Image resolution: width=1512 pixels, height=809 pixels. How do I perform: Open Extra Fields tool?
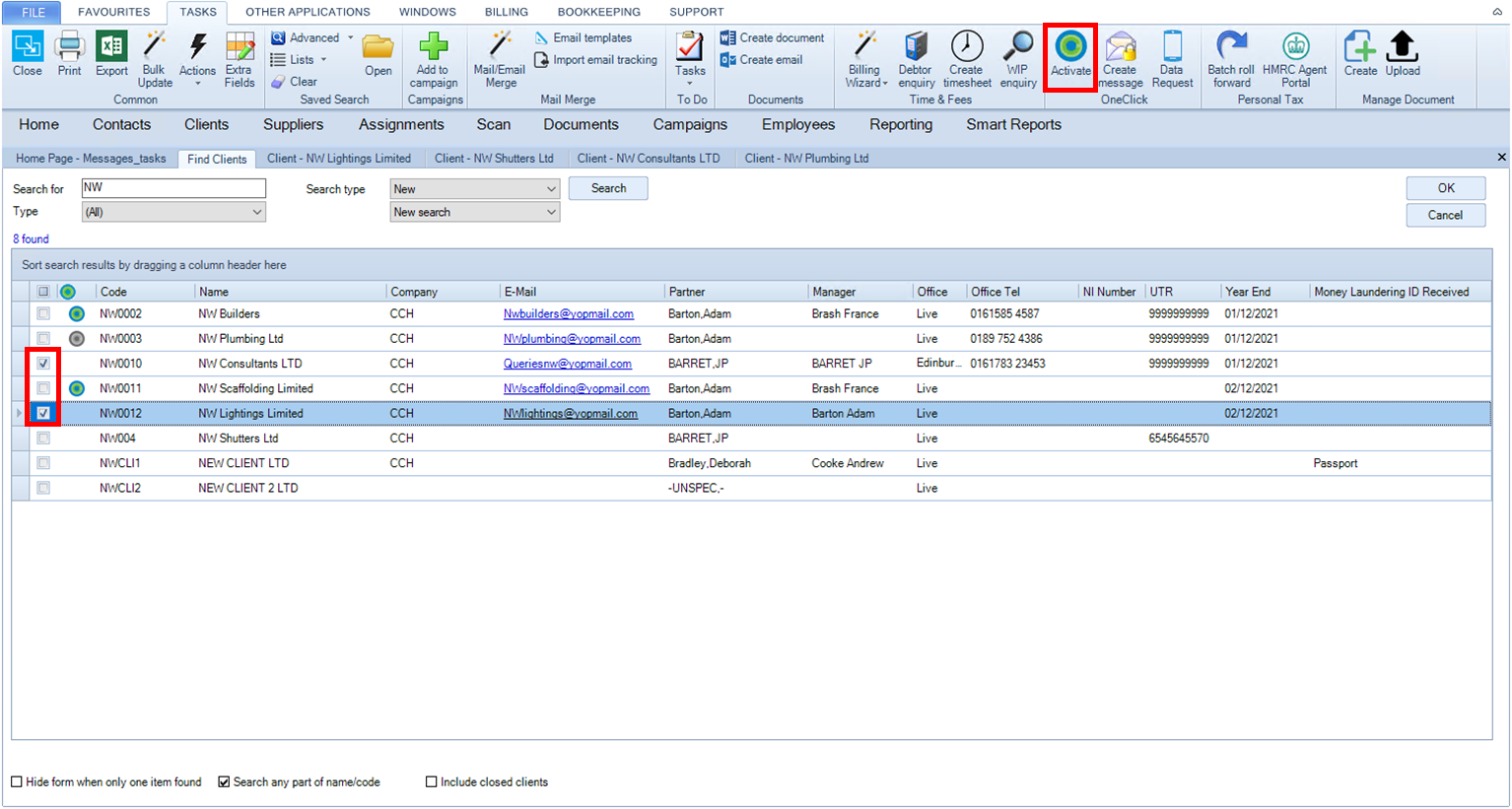tap(240, 59)
